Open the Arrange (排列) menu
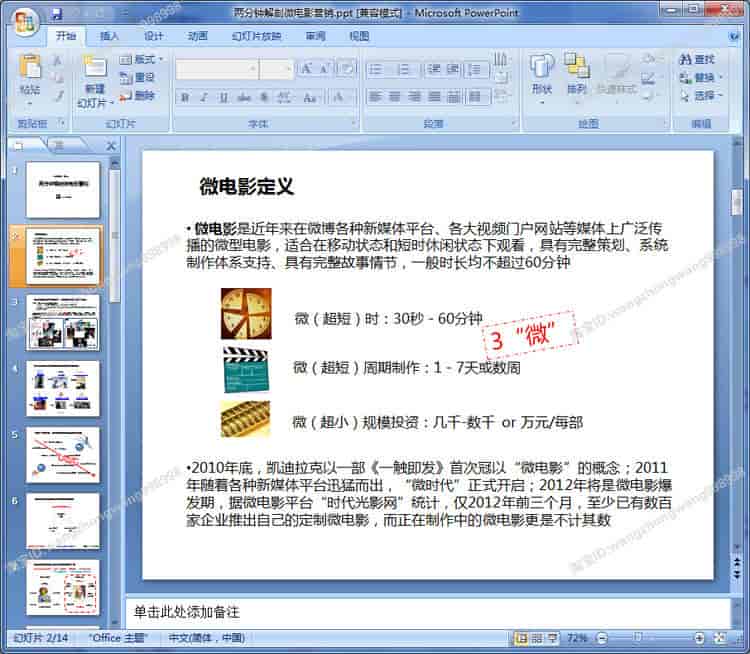Screen dimensions: 750x654 577,77
